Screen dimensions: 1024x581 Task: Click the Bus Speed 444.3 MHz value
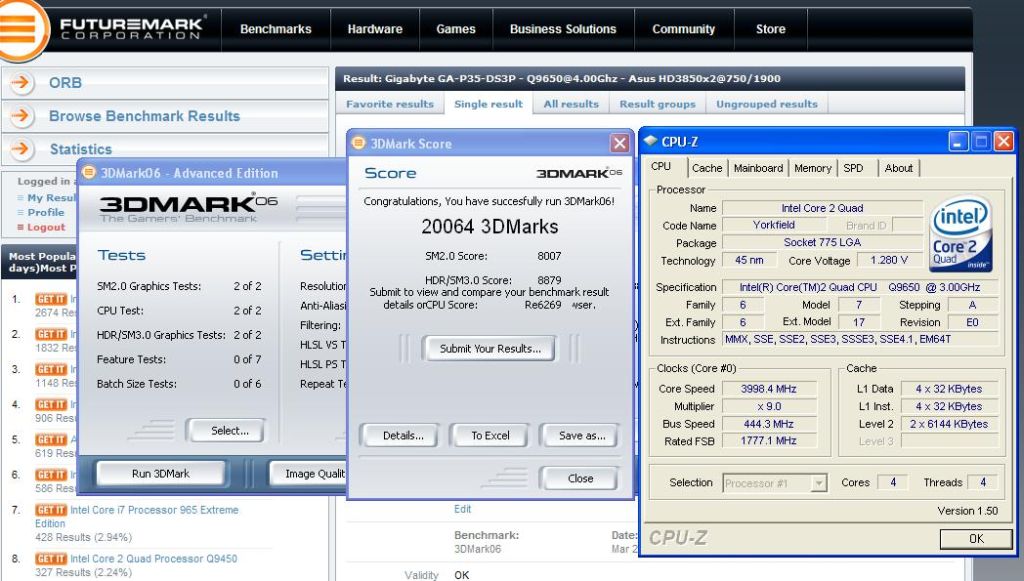coord(769,424)
